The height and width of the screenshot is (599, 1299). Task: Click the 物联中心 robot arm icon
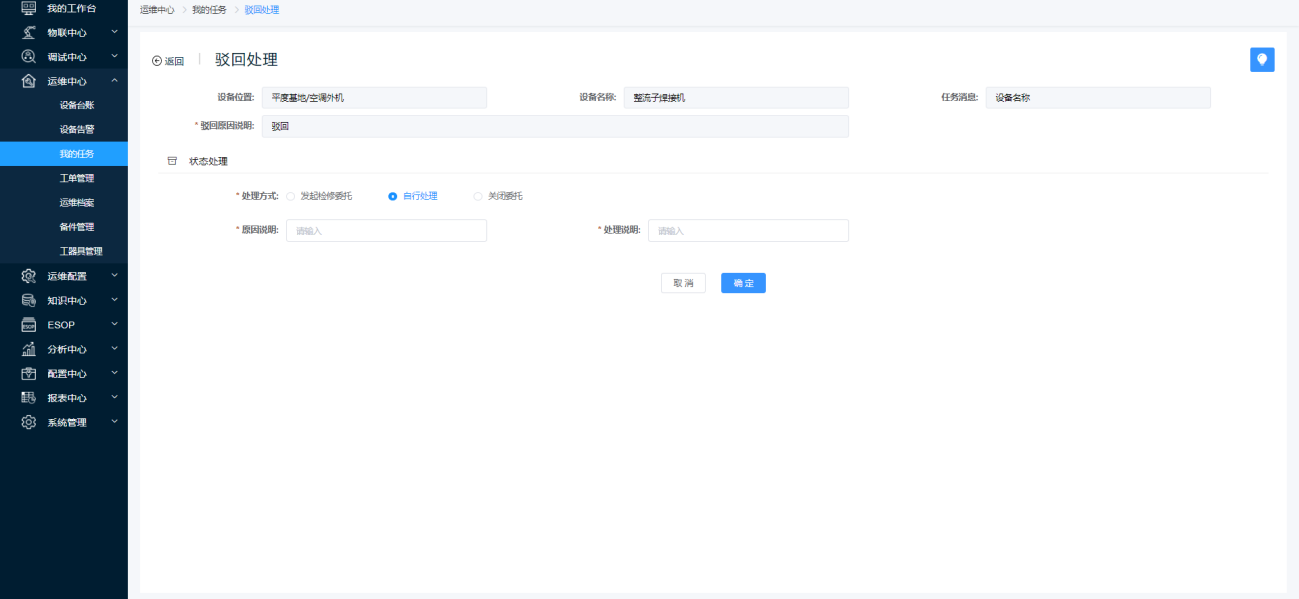coord(29,32)
